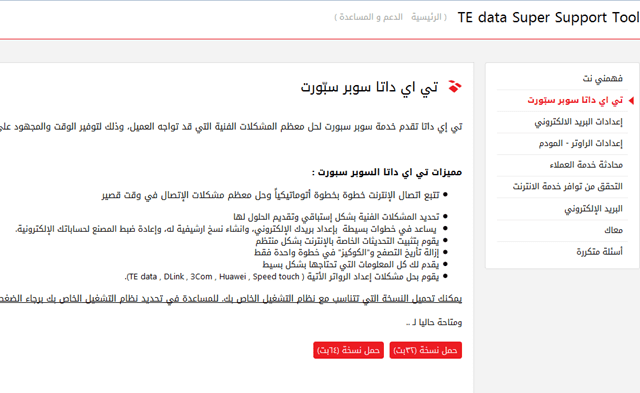Click the bullet text يقدم لك كل المعلومات

[x=351, y=264]
